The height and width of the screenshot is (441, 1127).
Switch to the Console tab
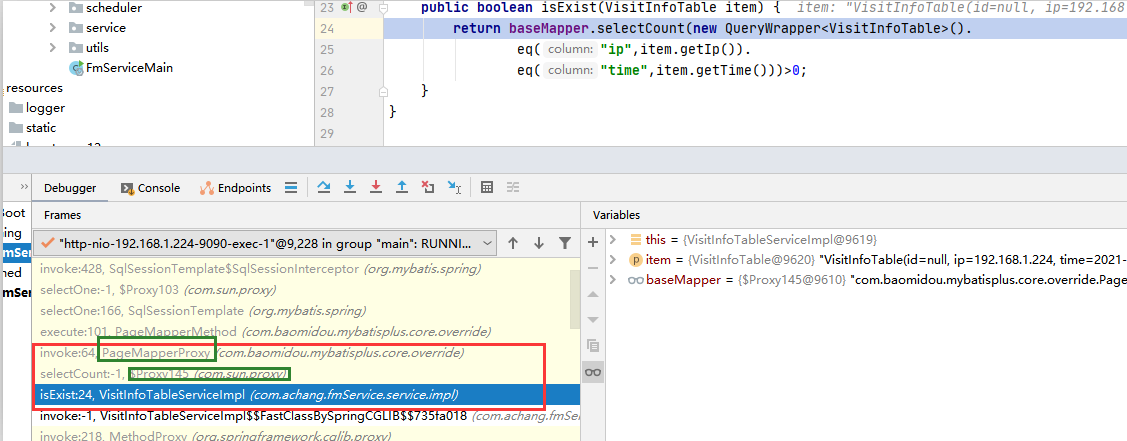tap(150, 187)
